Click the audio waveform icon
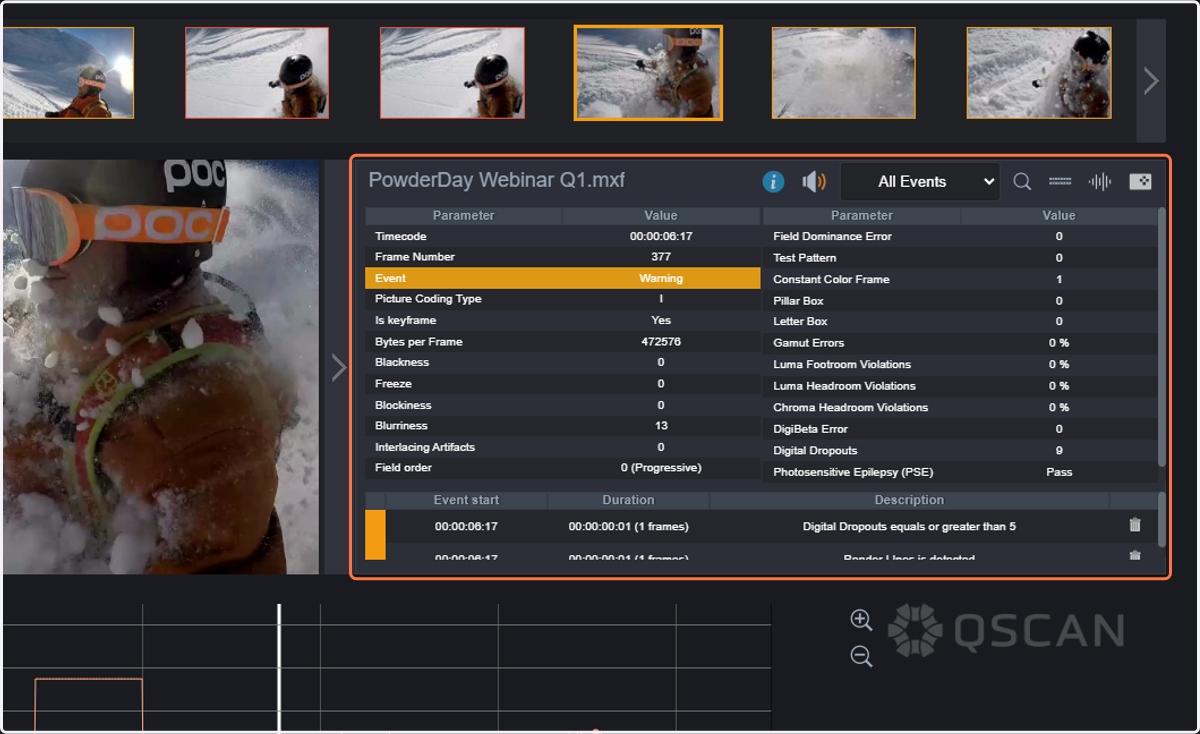Image resolution: width=1200 pixels, height=734 pixels. [1100, 181]
